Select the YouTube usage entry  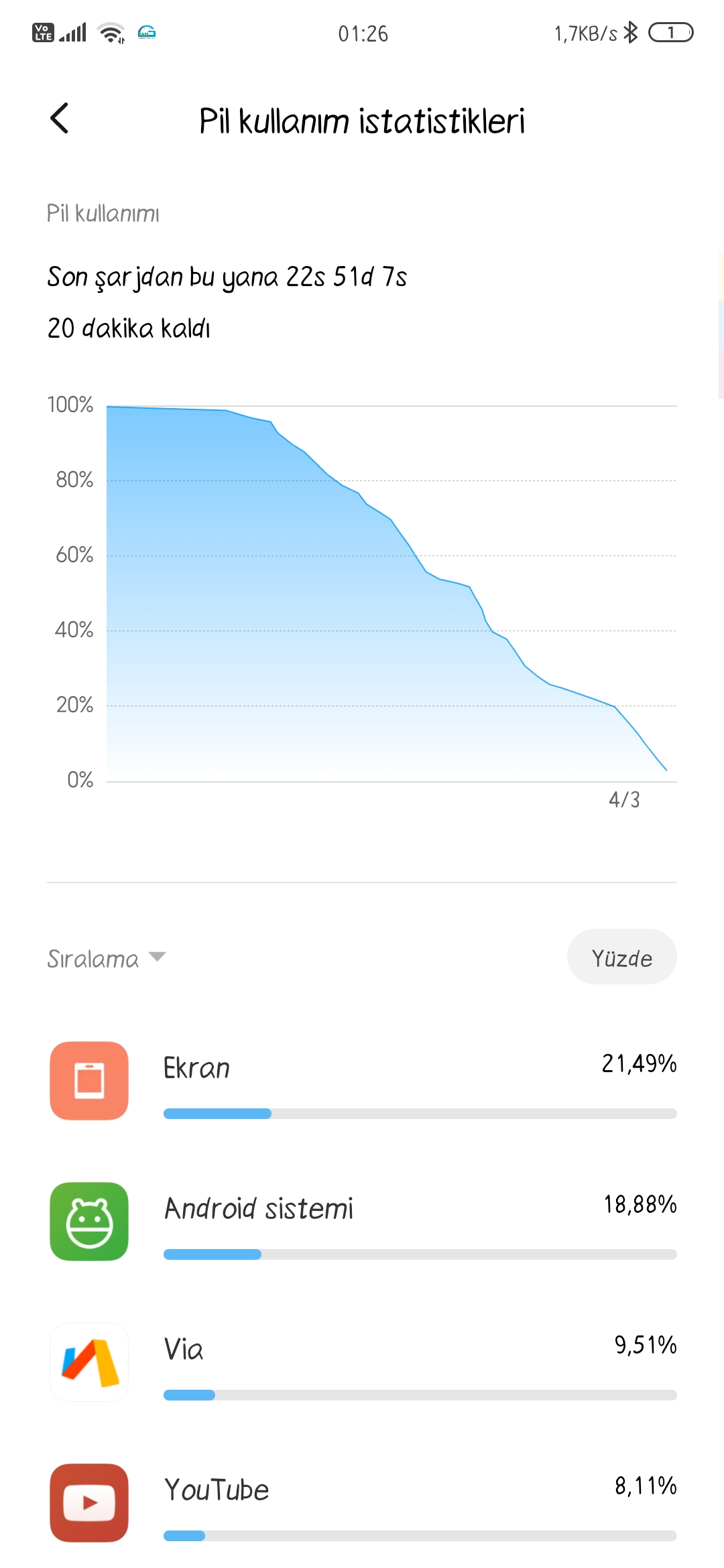pyautogui.click(x=362, y=1502)
